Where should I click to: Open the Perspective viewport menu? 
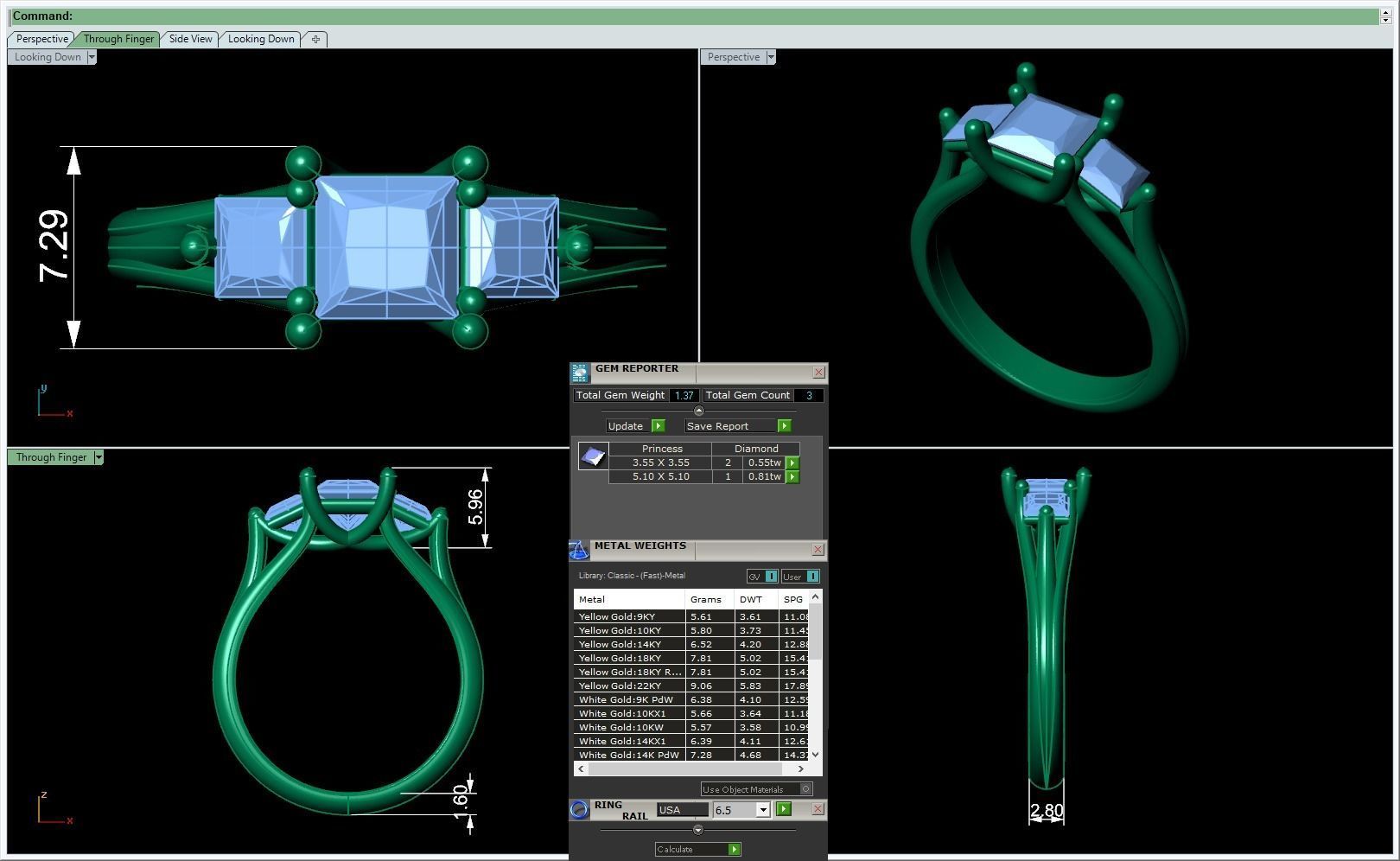(771, 57)
